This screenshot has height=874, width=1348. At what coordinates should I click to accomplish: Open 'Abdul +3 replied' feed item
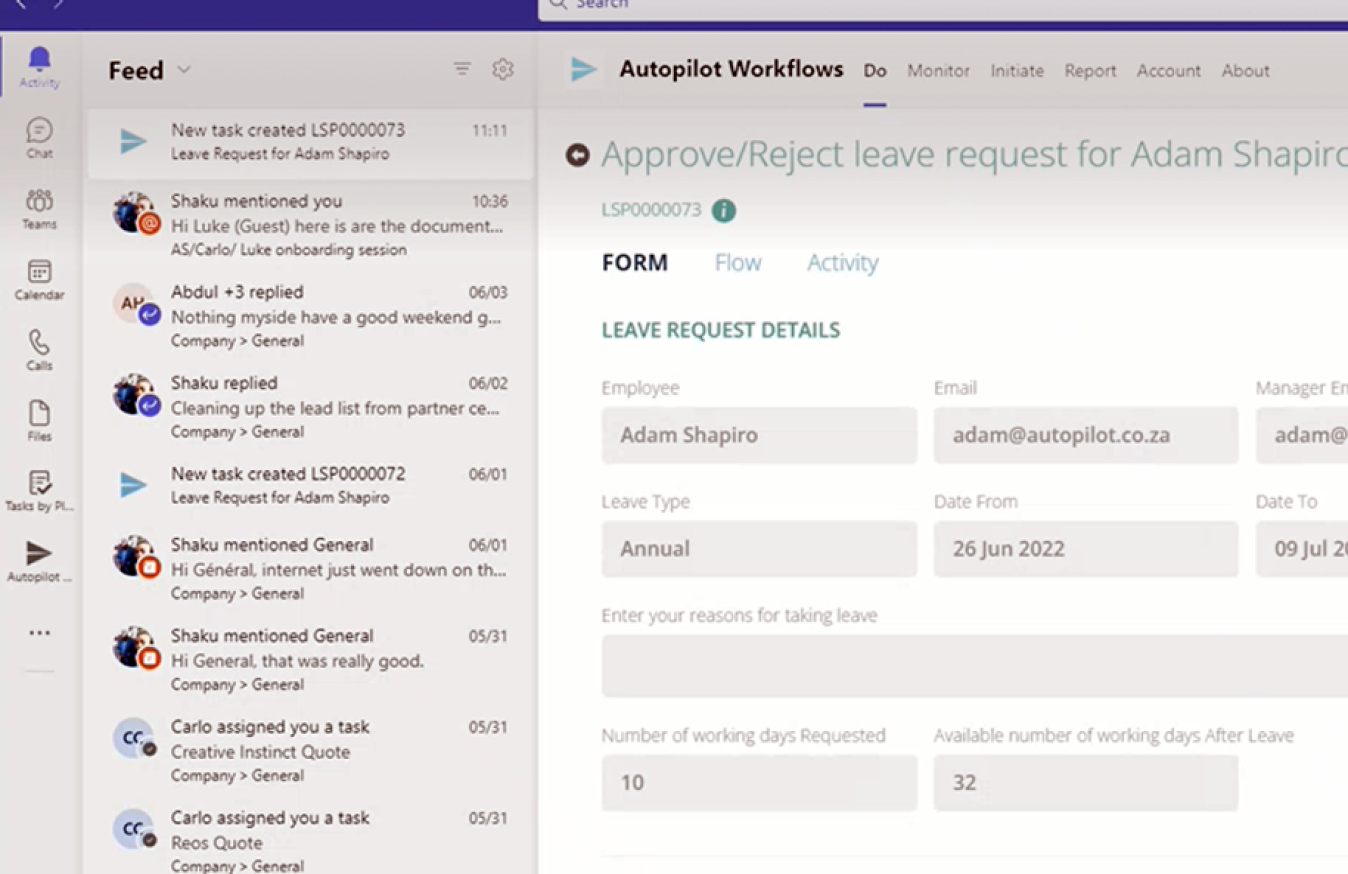[x=311, y=316]
